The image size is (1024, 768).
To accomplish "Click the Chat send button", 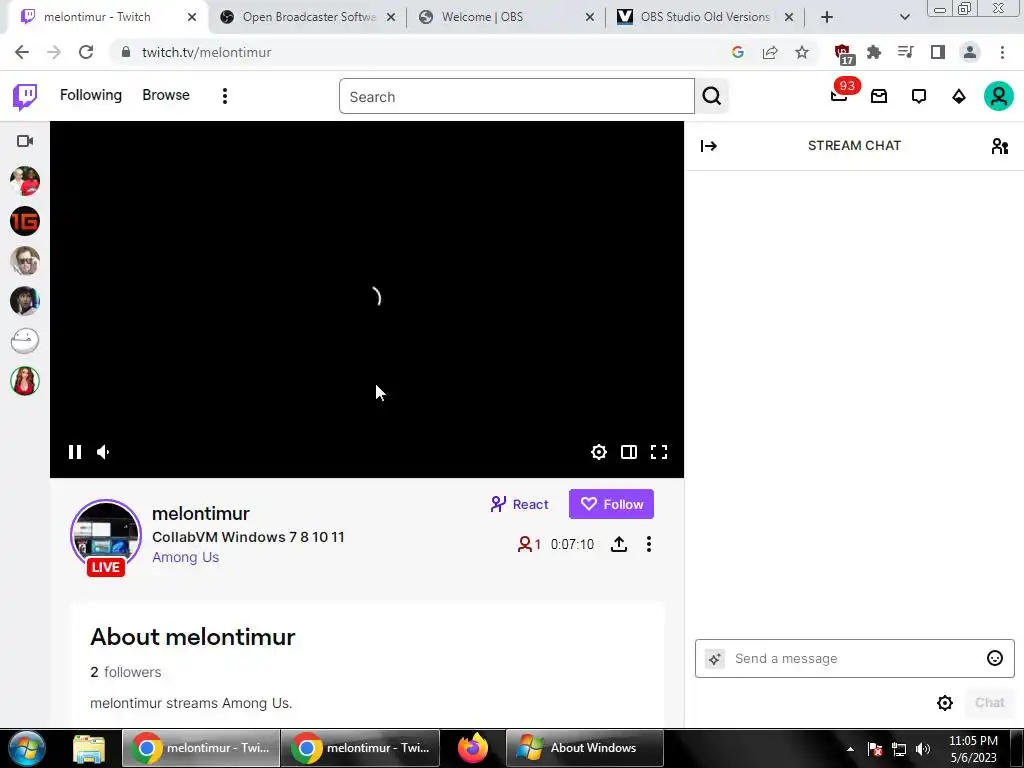I will tap(989, 703).
